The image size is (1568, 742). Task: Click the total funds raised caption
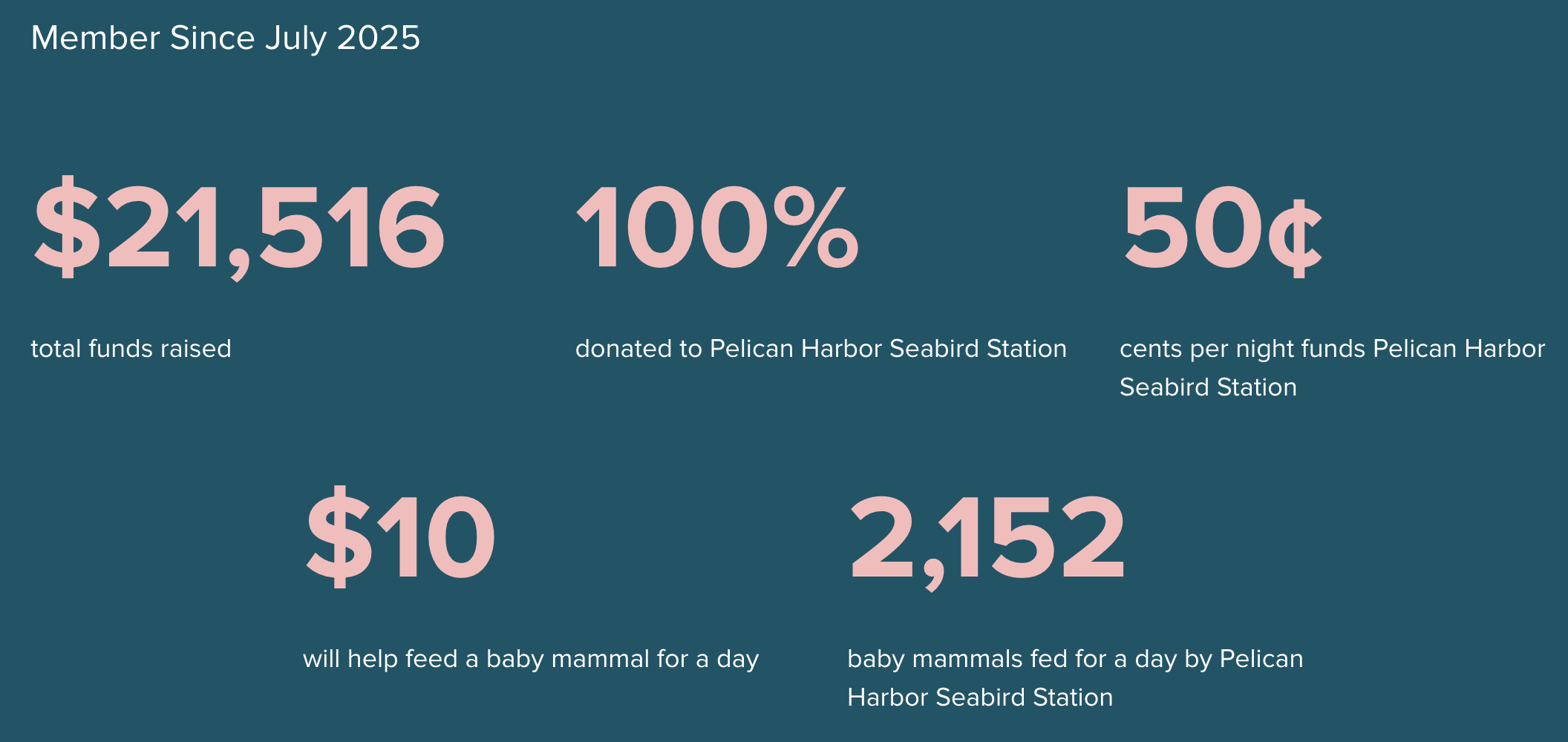131,349
